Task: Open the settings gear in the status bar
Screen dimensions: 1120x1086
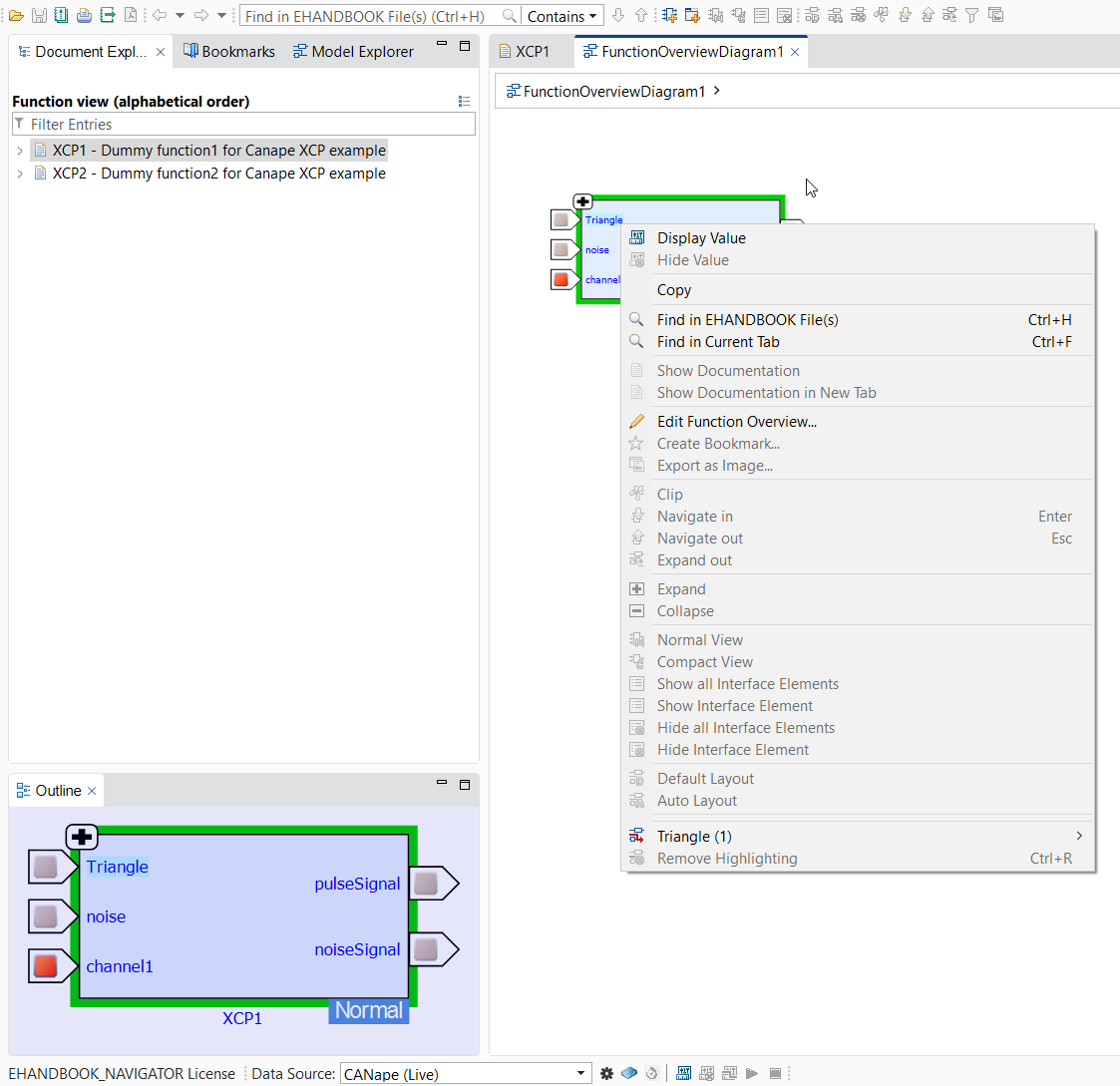Action: pyautogui.click(x=607, y=1073)
